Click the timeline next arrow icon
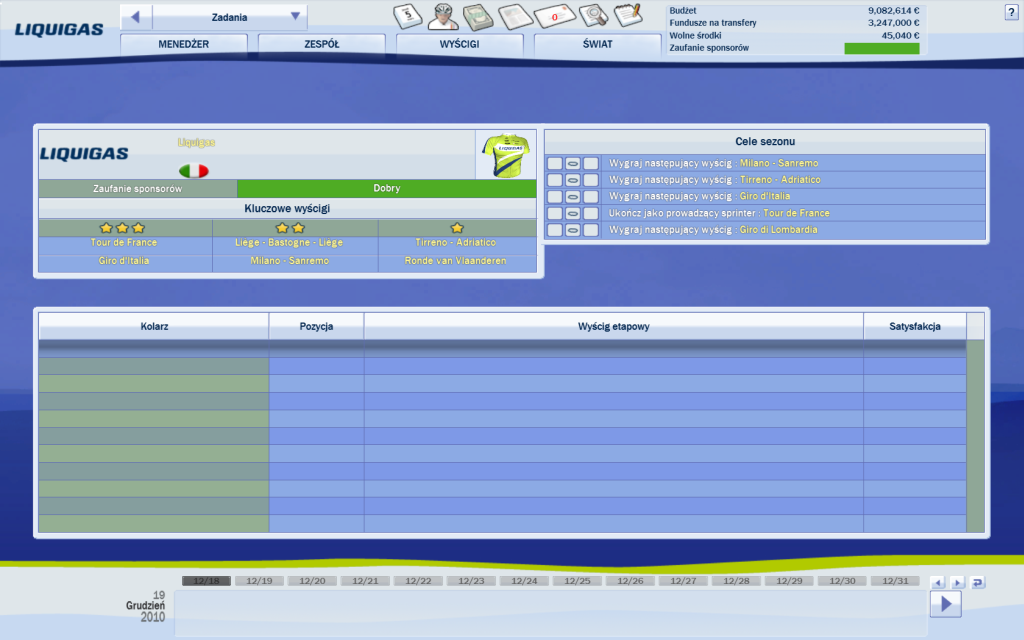Viewport: 1024px width, 640px height. (957, 583)
